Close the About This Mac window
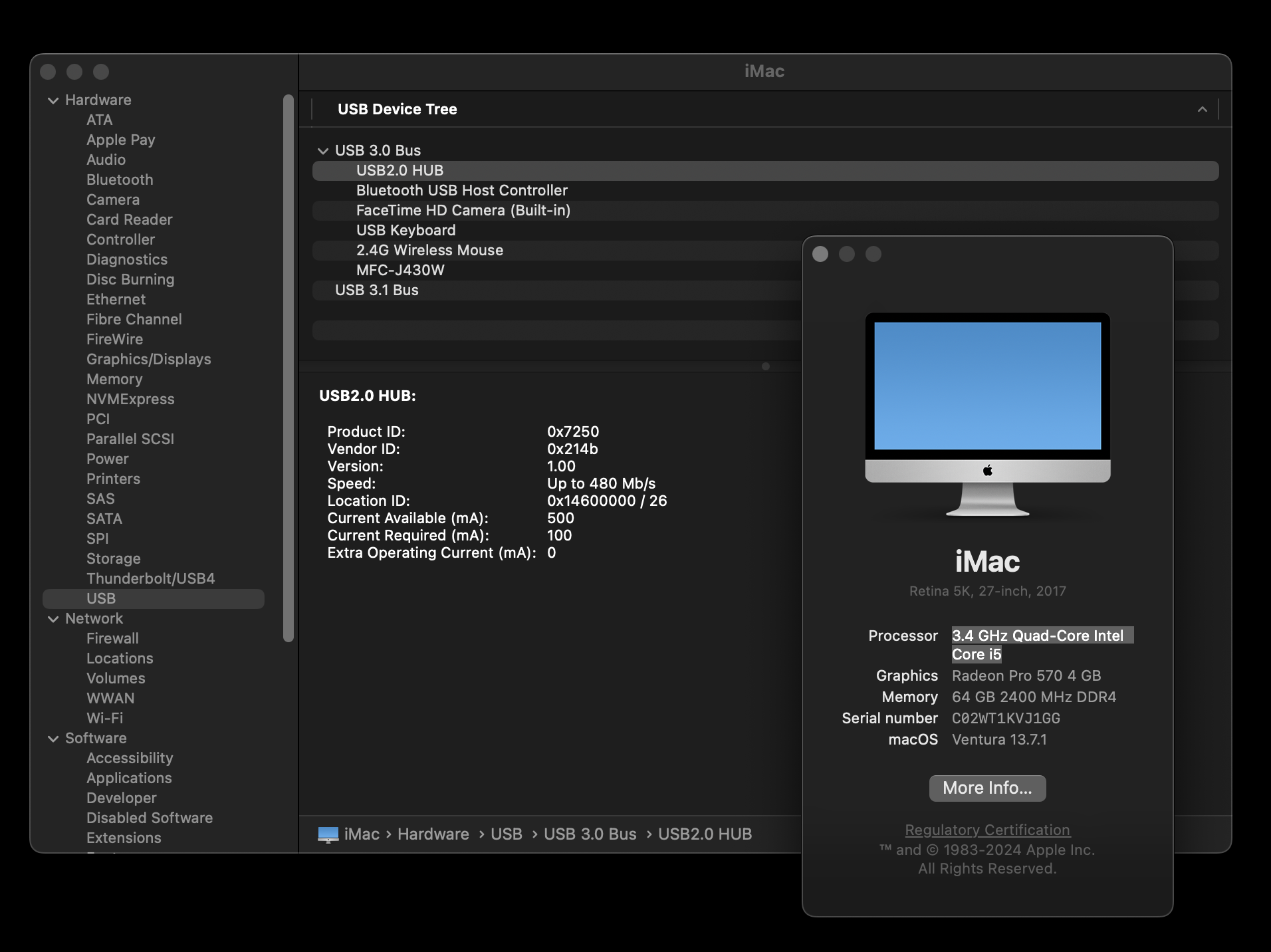 820,254
